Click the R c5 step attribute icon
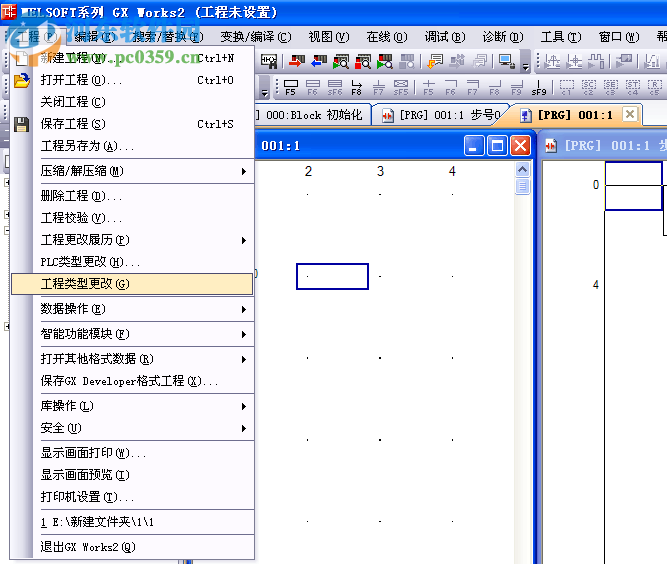667x564 pixels. click(655, 87)
